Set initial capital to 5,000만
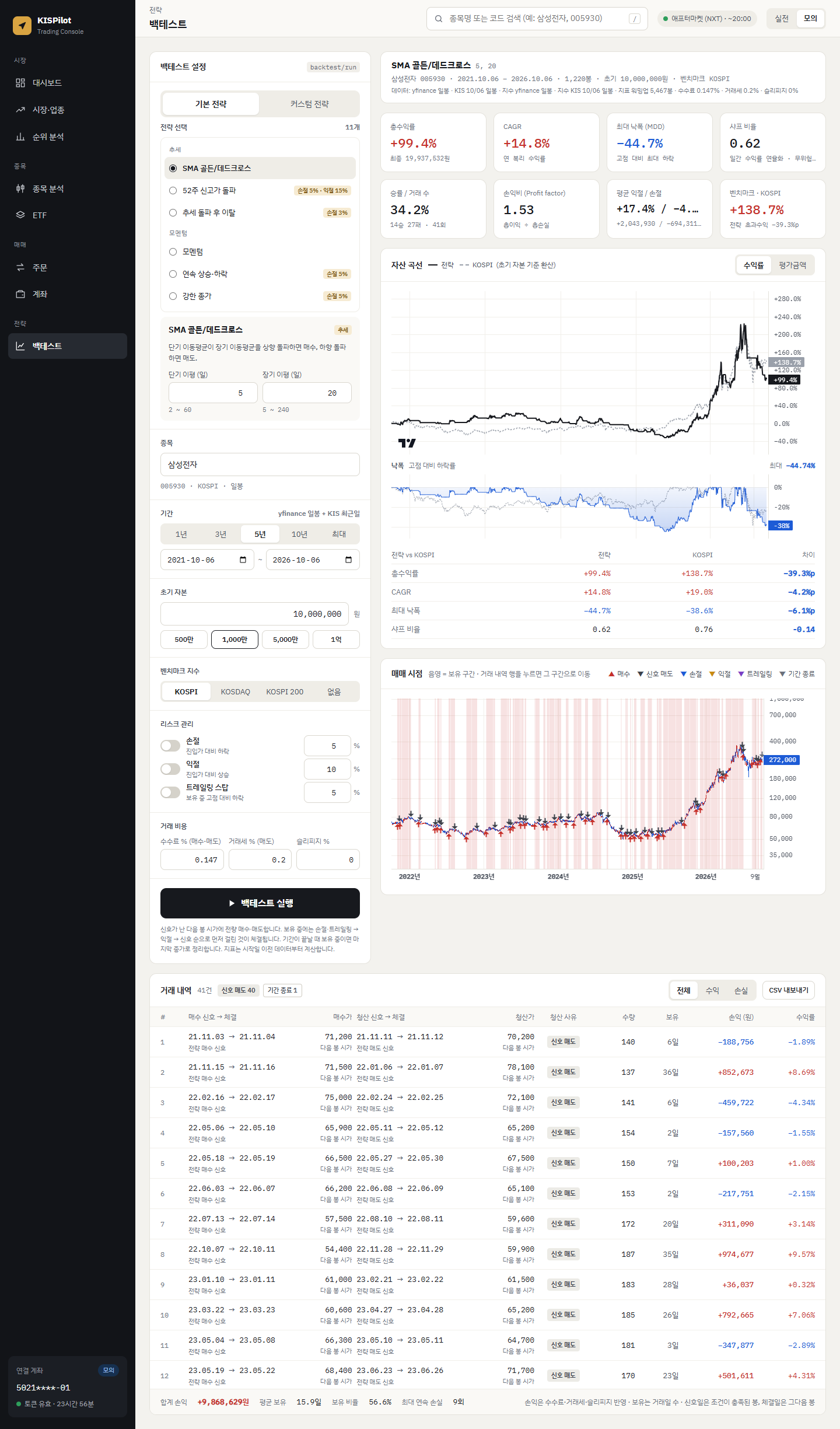Viewport: 840px width, 1429px height. tap(285, 640)
